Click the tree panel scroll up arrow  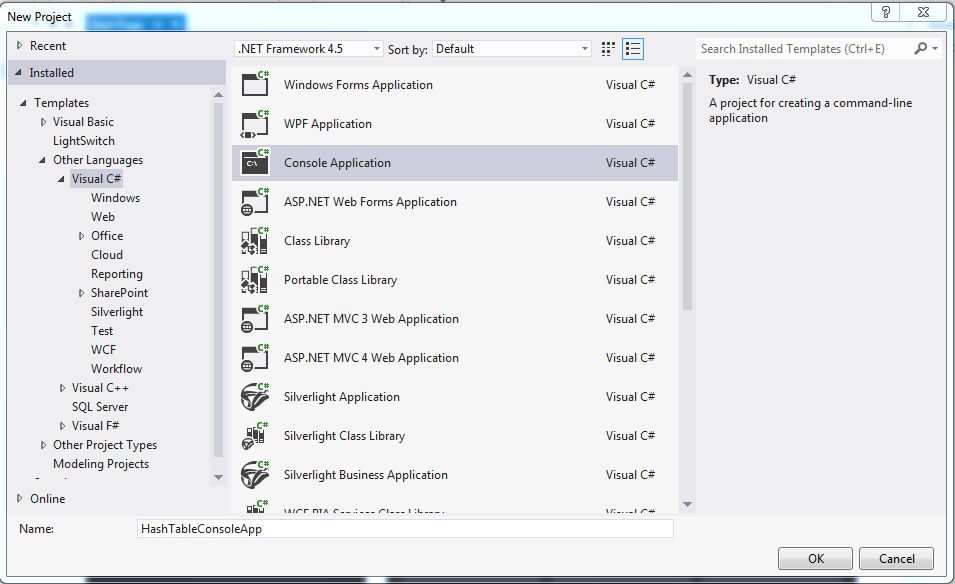click(x=218, y=94)
